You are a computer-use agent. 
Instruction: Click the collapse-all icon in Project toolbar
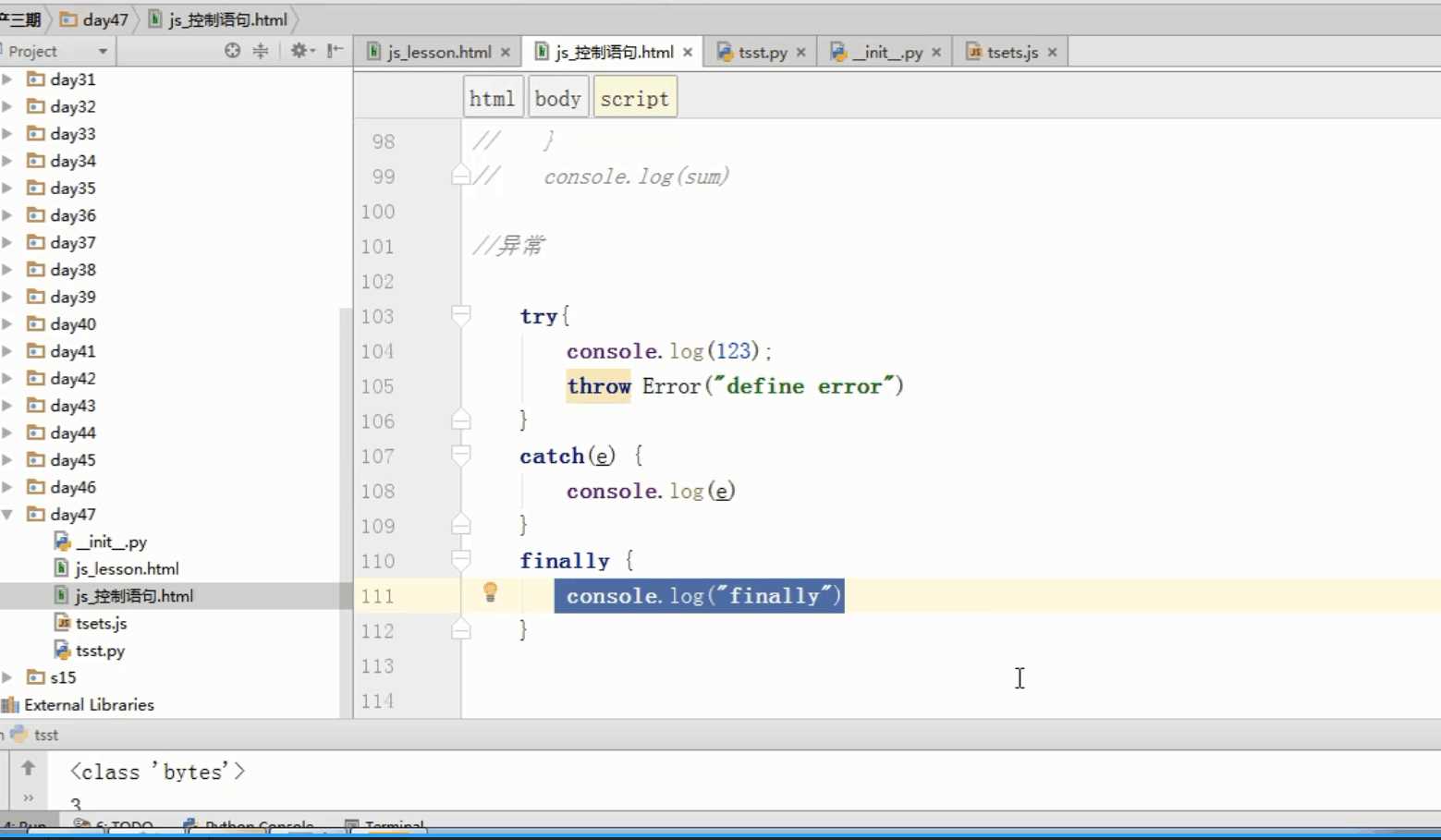coord(261,51)
